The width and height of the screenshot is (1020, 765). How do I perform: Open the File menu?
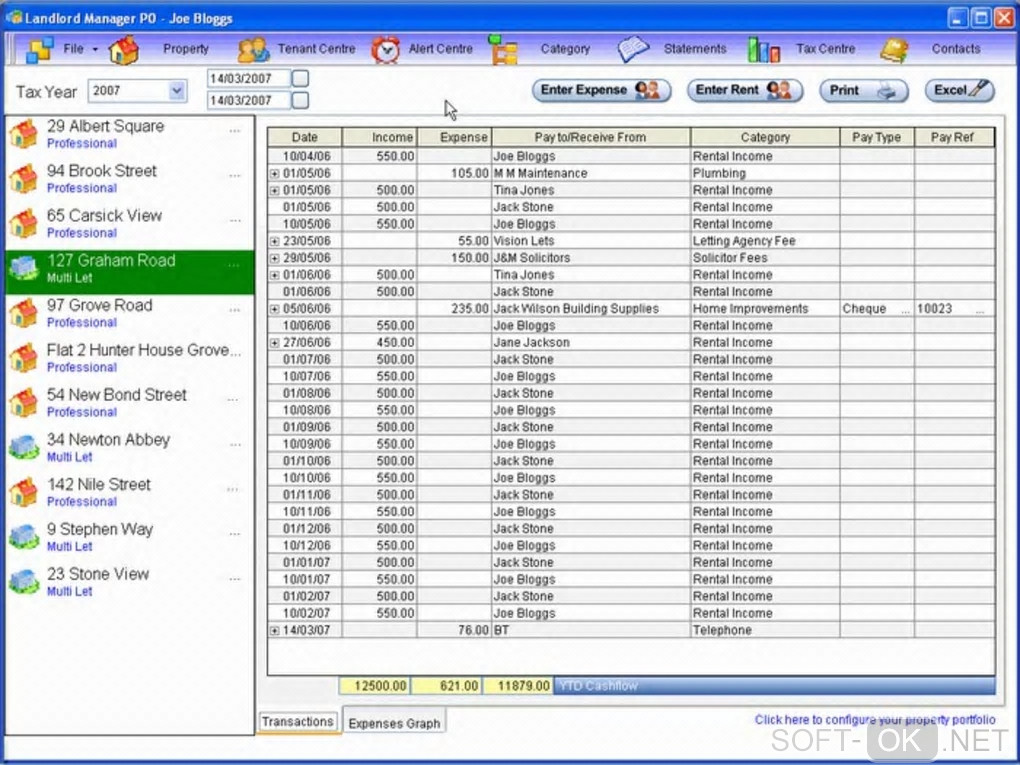click(73, 49)
